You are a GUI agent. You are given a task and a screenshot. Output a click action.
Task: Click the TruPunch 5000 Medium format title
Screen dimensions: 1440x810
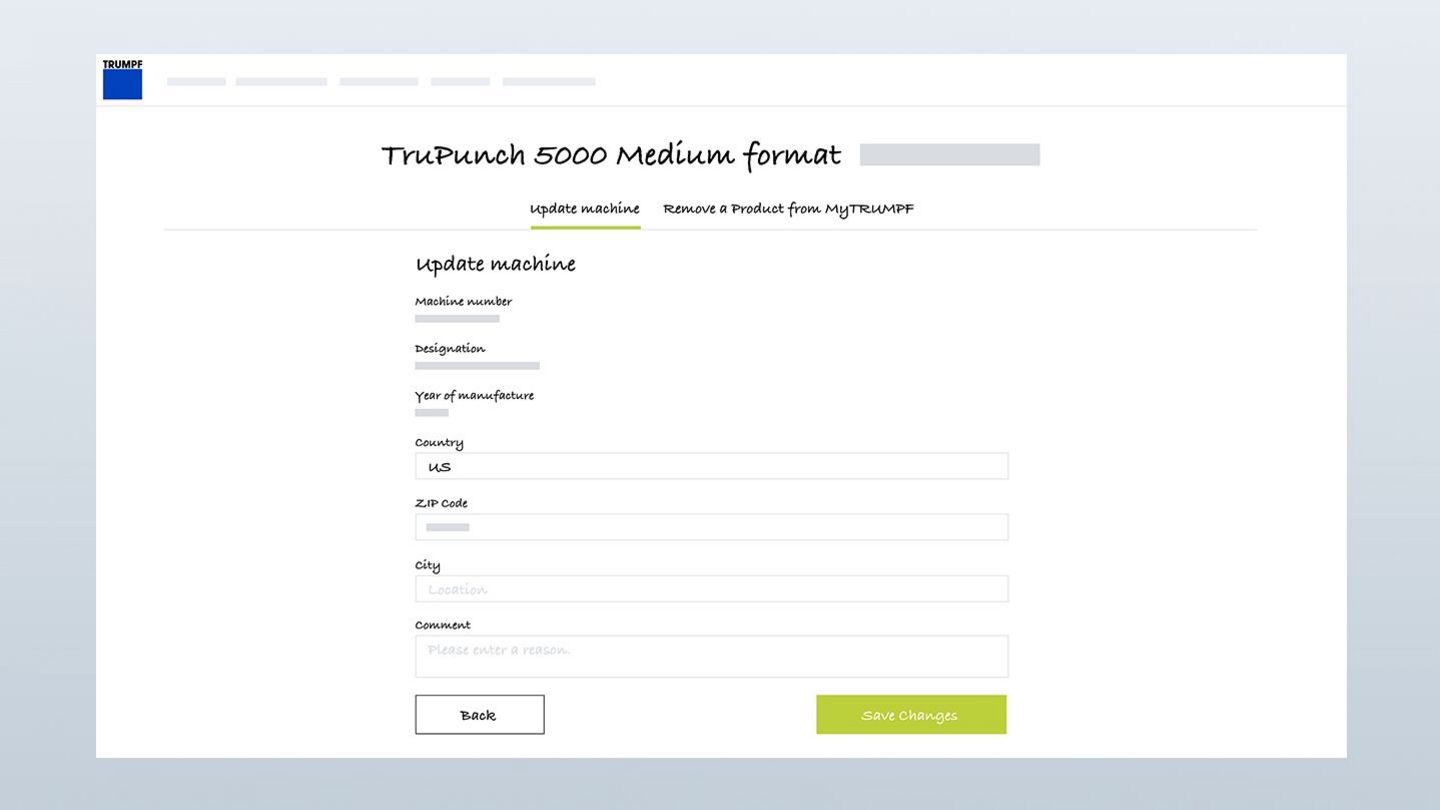pyautogui.click(x=610, y=155)
